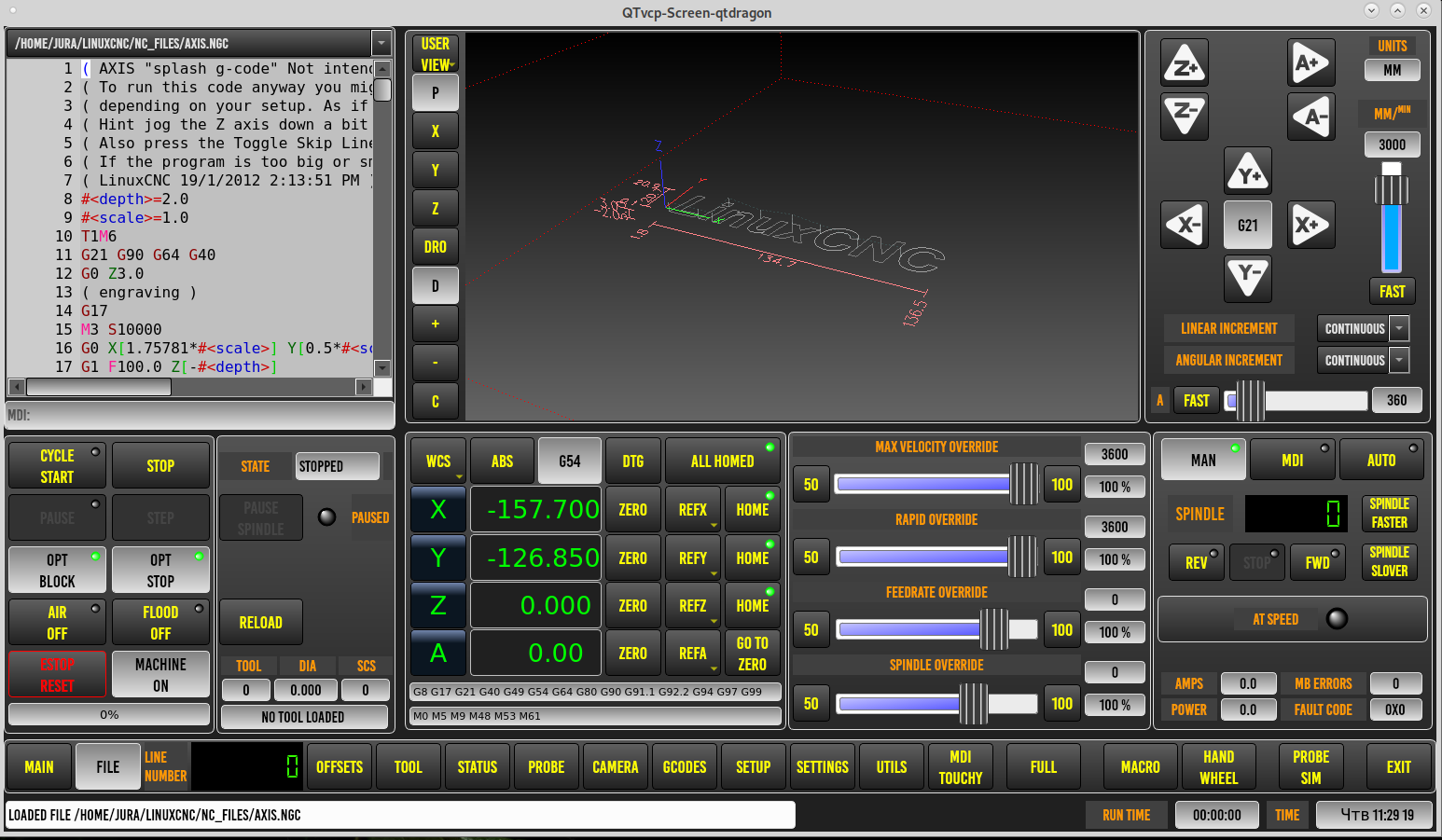Open the SETTINGS tab
1442x840 pixels.
point(823,766)
